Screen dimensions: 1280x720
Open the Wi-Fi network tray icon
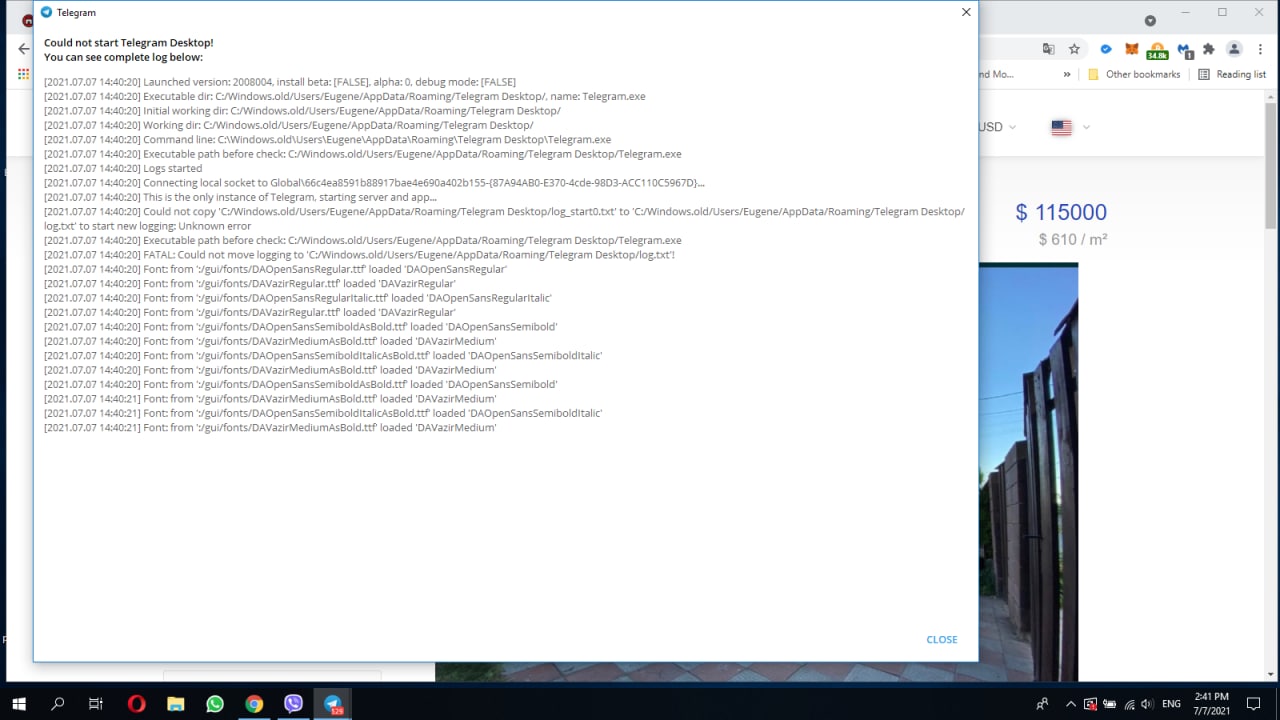point(1128,704)
